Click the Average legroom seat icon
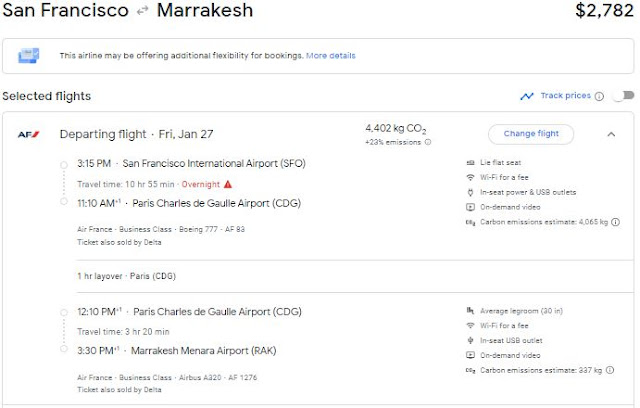Screen dimensions: 640x408 (471, 309)
